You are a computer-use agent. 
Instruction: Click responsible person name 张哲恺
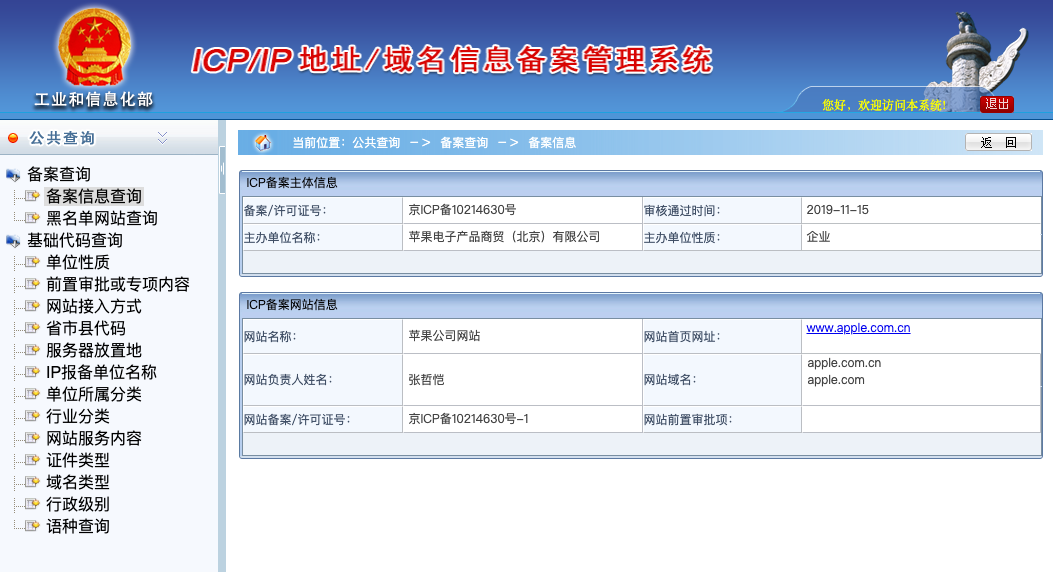426,379
